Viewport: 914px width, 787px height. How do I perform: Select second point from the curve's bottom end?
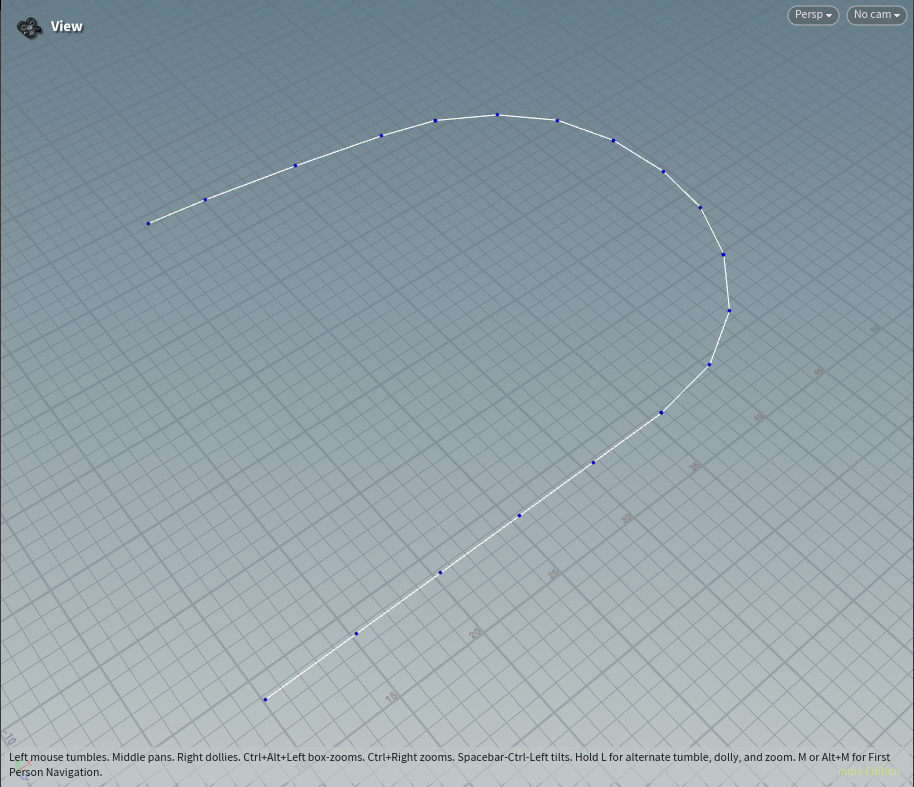(x=356, y=633)
